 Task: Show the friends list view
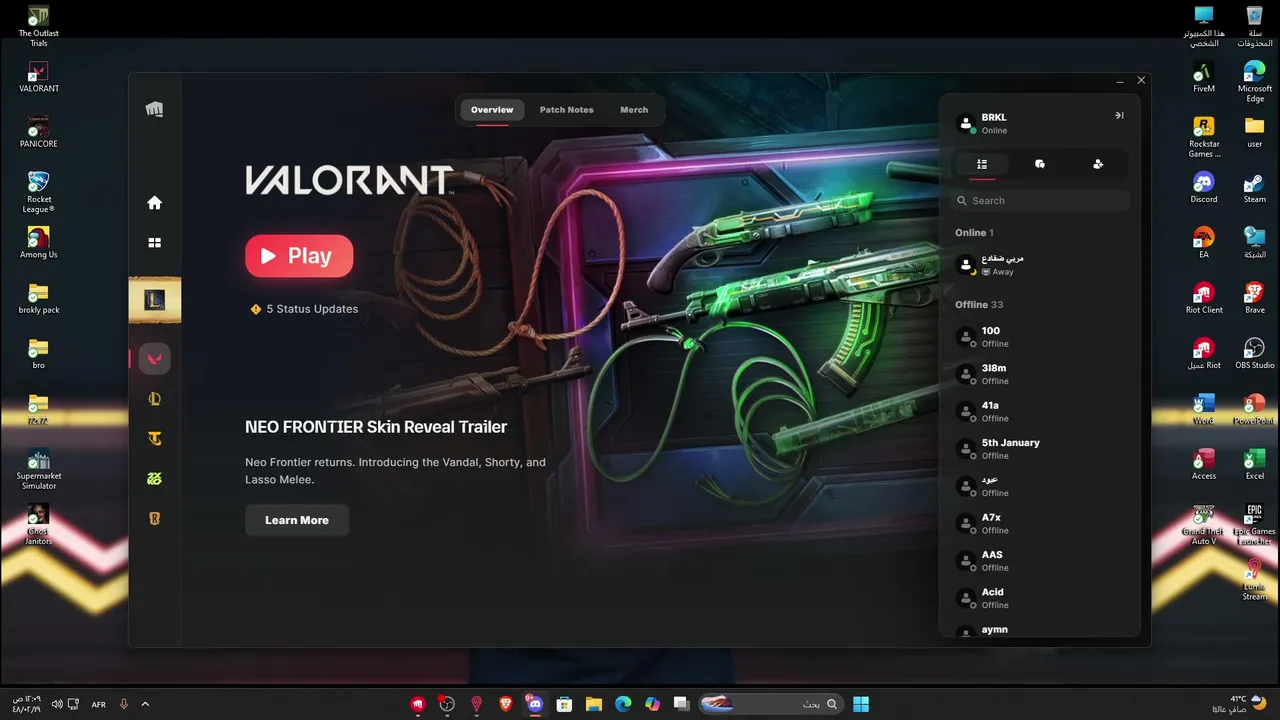982,164
